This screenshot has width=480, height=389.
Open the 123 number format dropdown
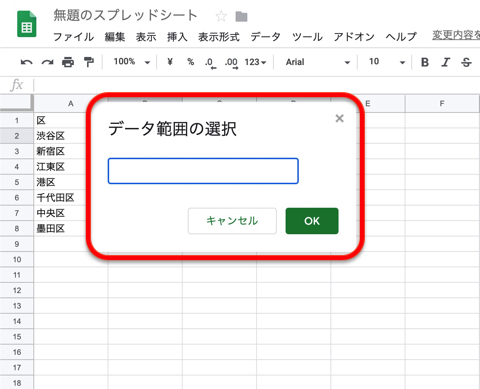(255, 62)
